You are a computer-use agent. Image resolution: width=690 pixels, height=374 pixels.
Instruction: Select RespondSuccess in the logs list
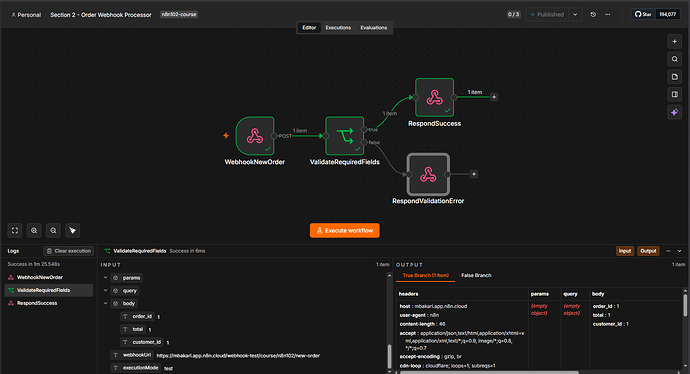[x=48, y=303]
